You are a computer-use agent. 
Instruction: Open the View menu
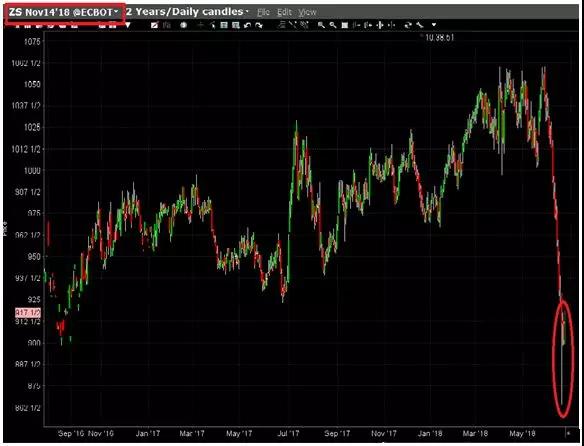(307, 12)
